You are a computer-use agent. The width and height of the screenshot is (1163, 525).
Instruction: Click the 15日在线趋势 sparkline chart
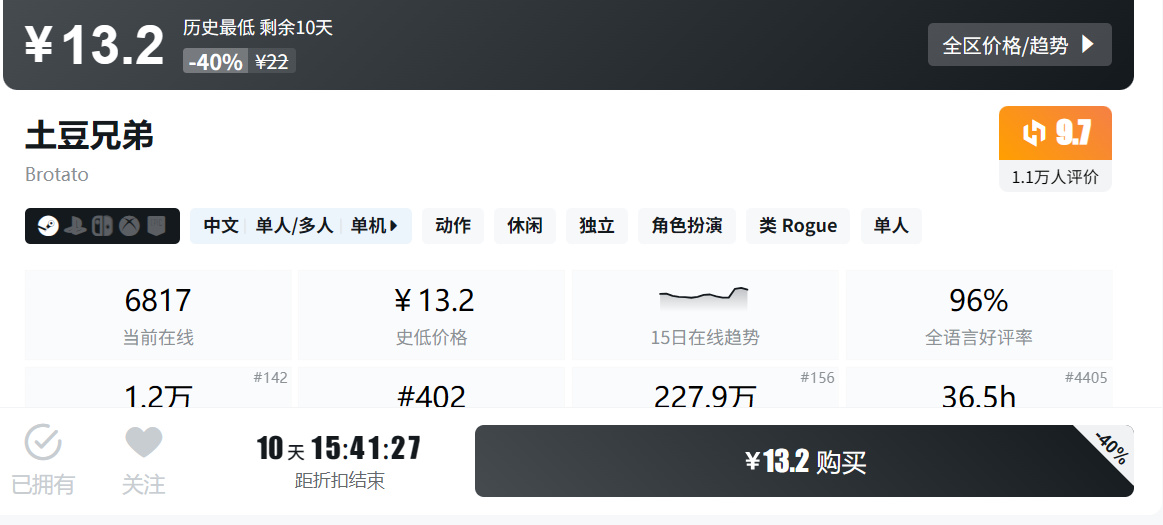point(704,298)
